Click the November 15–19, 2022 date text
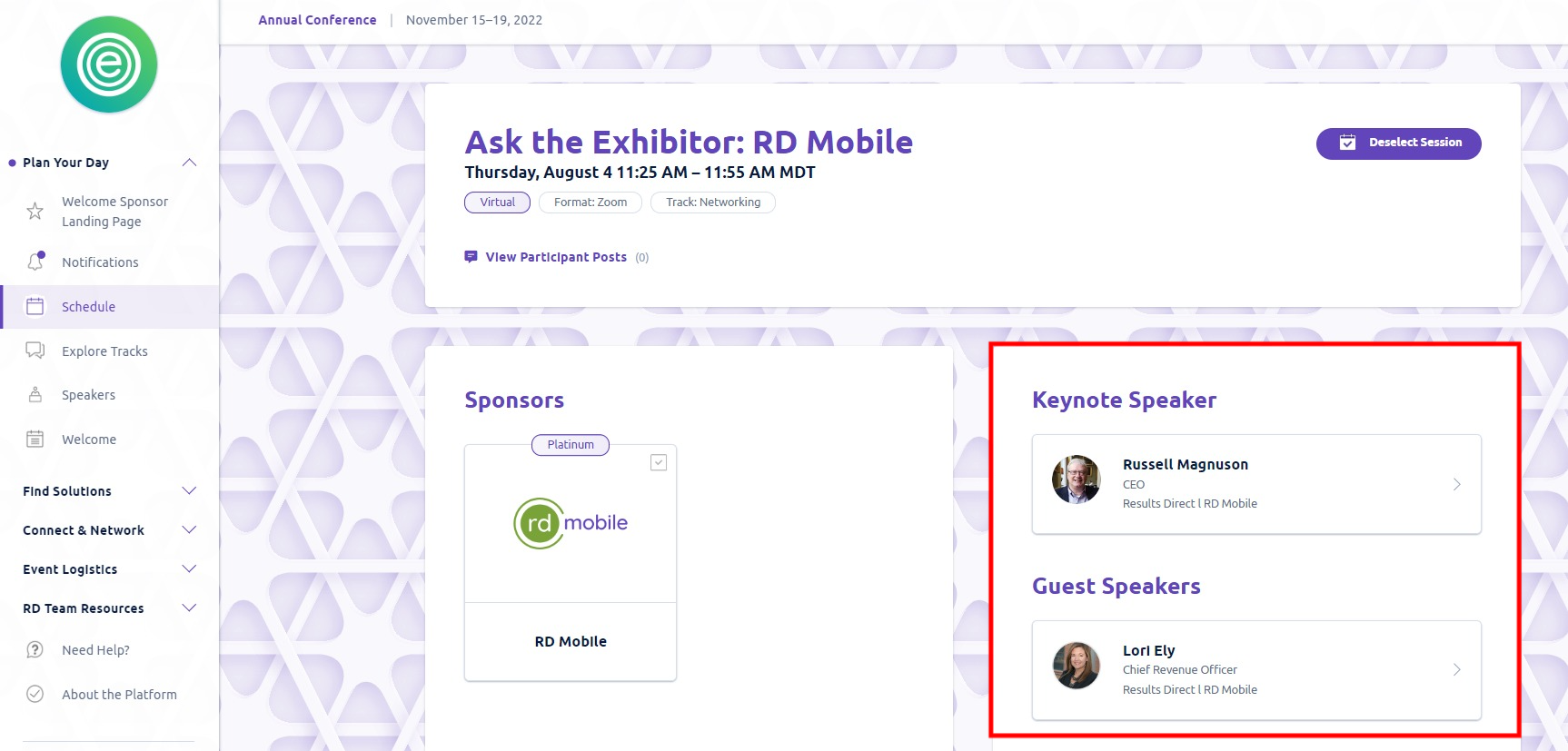1568x751 pixels. click(x=474, y=20)
